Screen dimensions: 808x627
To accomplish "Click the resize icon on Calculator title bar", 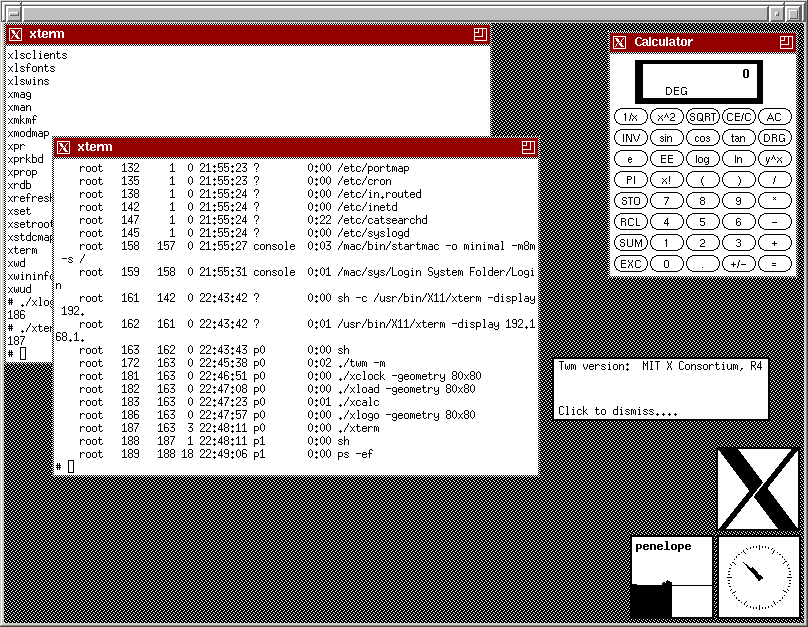I will (x=786, y=42).
